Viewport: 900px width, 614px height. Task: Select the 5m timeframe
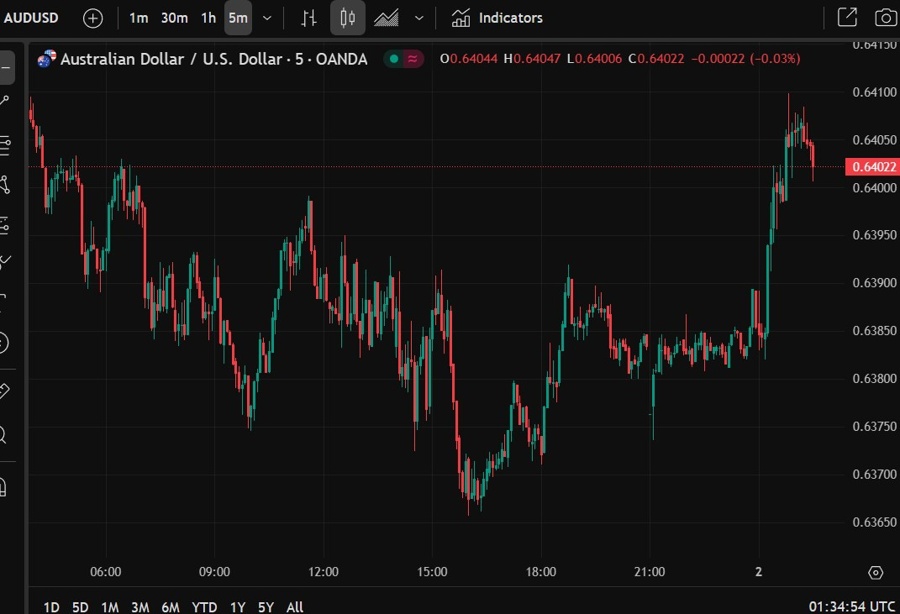point(238,18)
